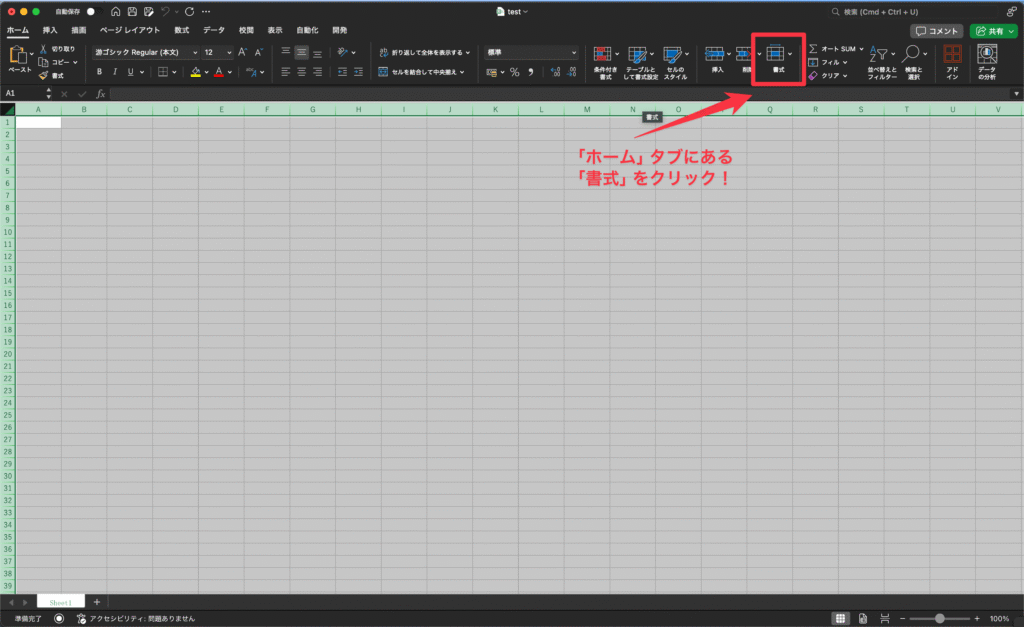This screenshot has height=627, width=1024.
Task: Click the Format as Table (テーブルとして書式設定) icon
Action: 637,54
